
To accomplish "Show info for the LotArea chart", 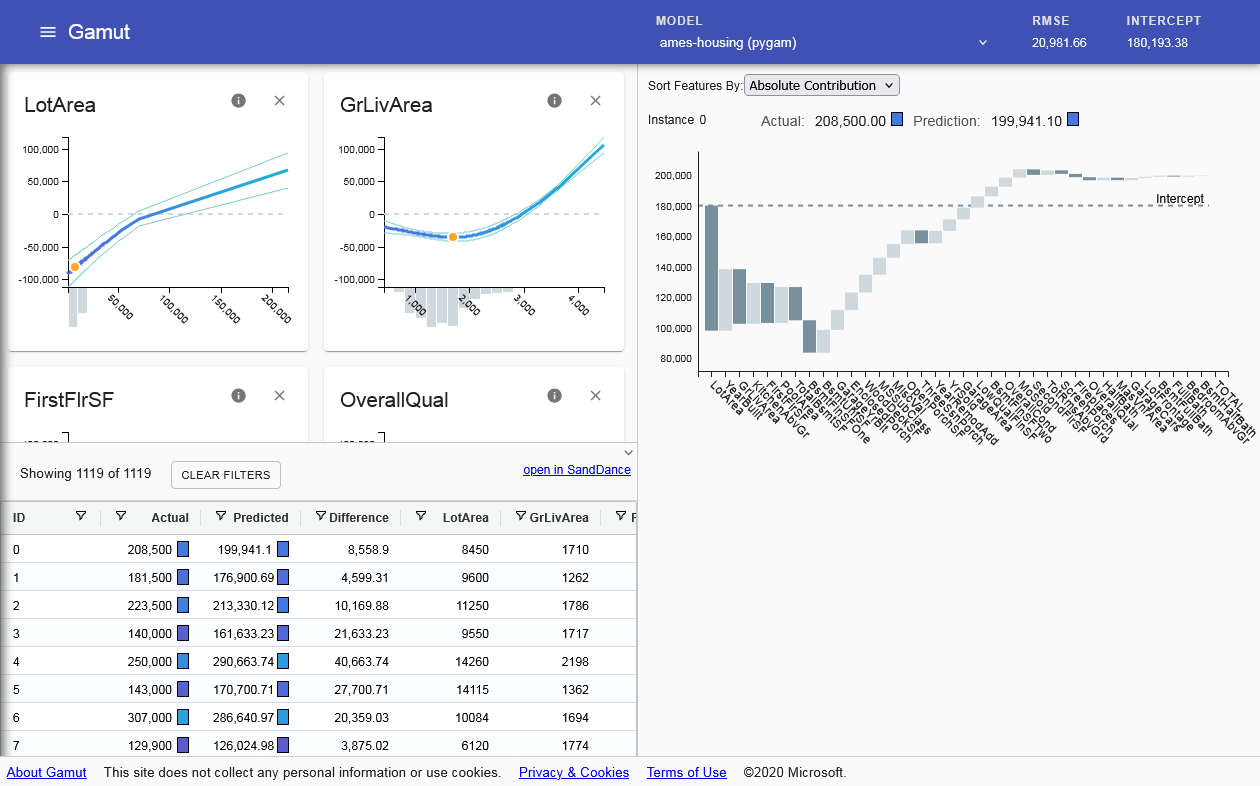I will point(238,101).
